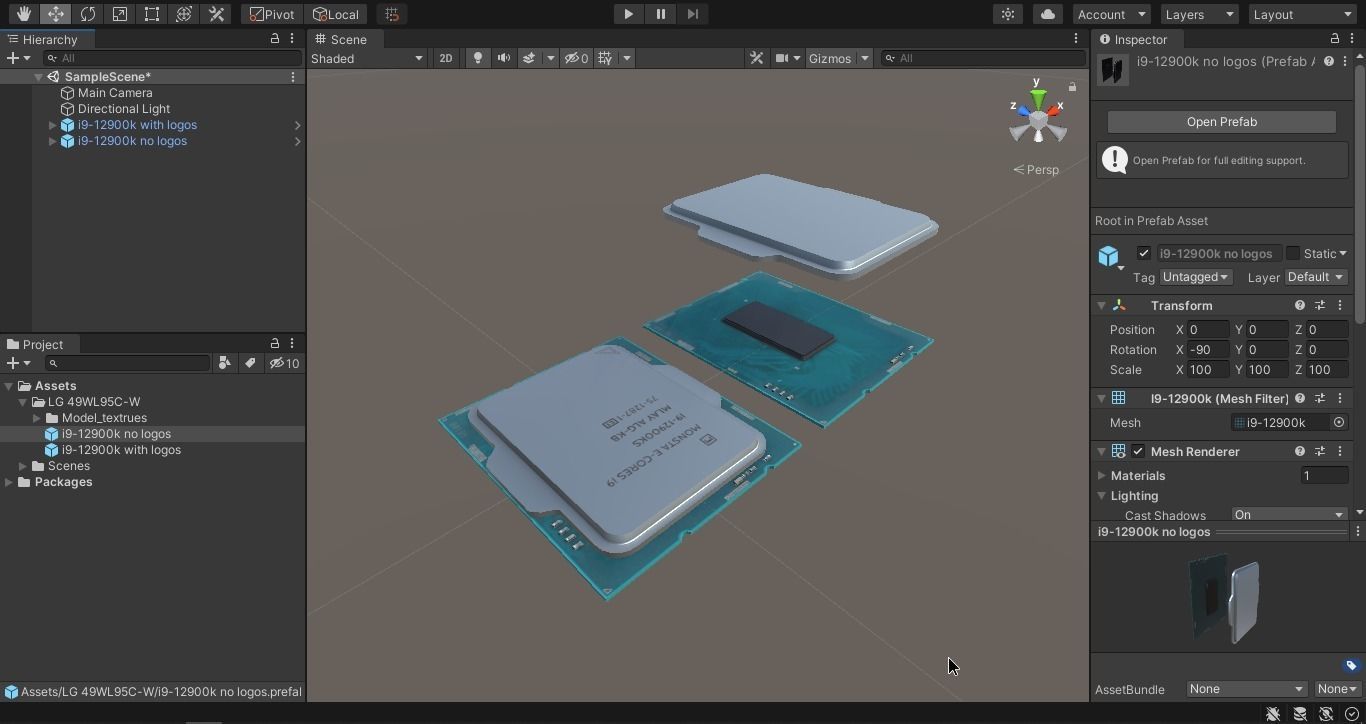Expand Model_textrues folder
The image size is (1366, 724).
37,418
